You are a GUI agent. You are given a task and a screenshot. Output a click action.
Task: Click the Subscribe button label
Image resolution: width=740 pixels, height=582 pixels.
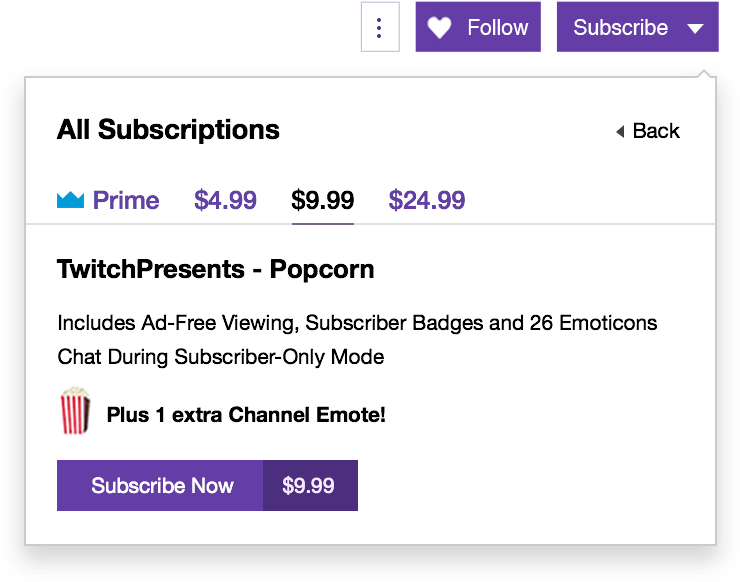[620, 27]
